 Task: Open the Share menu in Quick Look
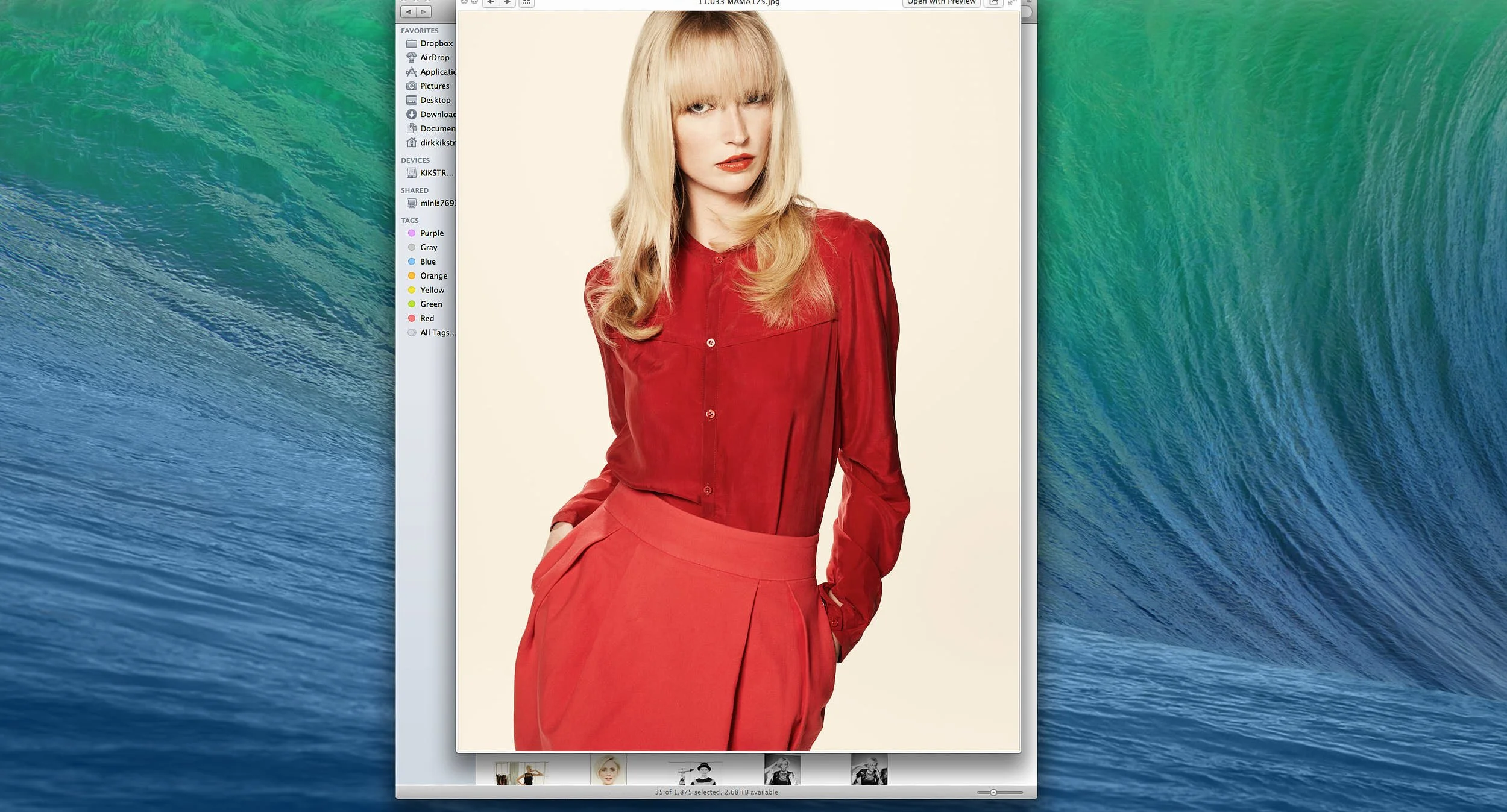tap(995, 2)
